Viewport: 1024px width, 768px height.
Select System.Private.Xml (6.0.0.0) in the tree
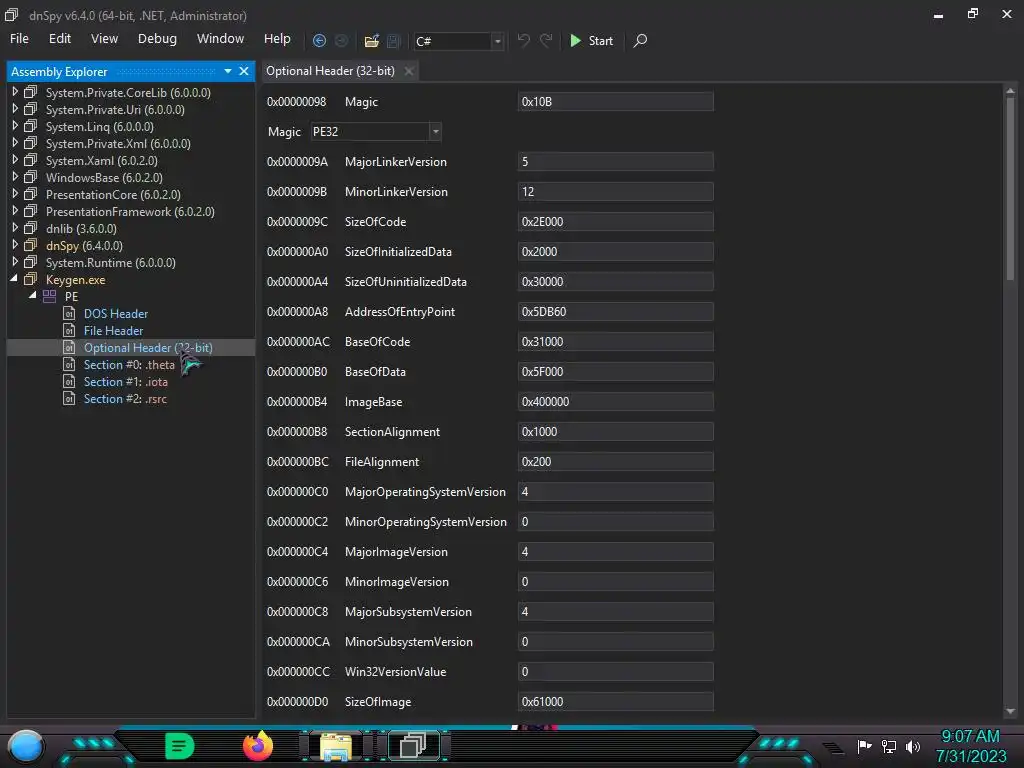pyautogui.click(x=131, y=144)
